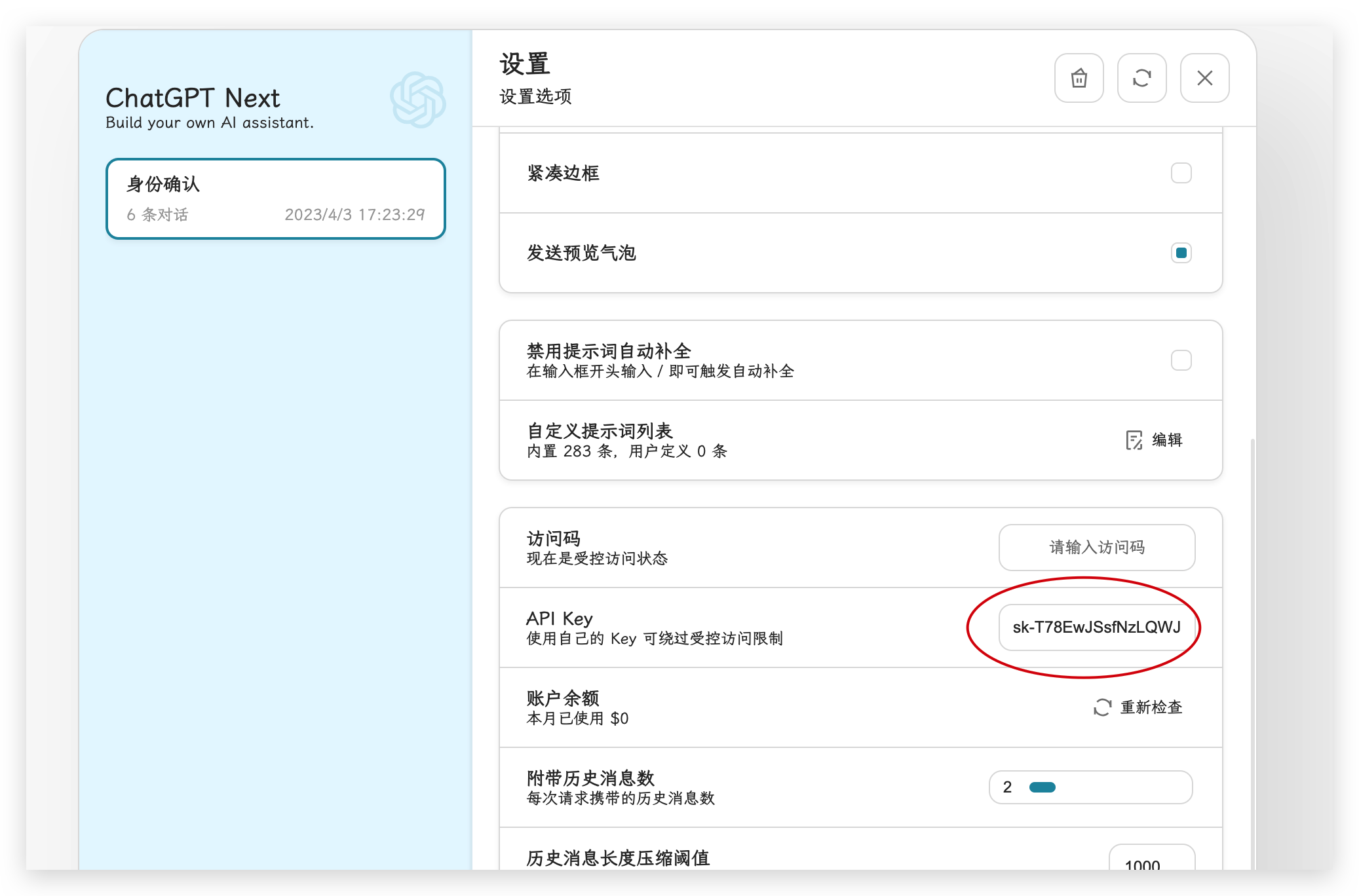Click 重新检查 to recheck account balance
The image size is (1359, 896).
coord(1151,707)
